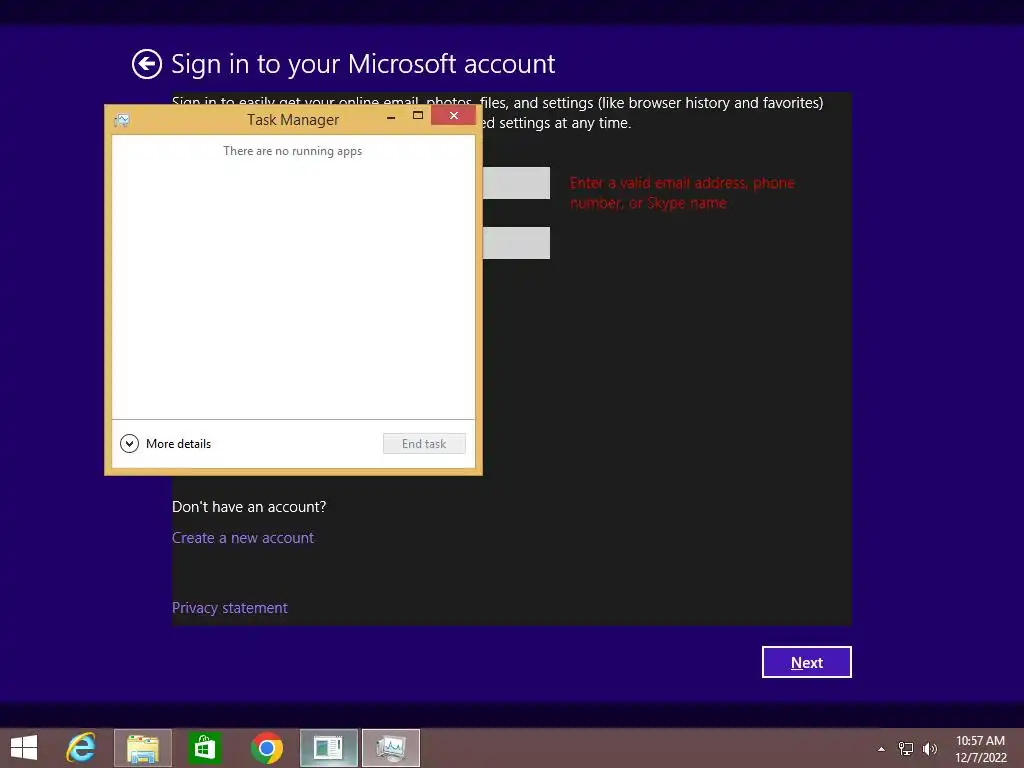This screenshot has width=1024, height=768.
Task: Go back using the circled arrow icon
Action: coord(146,64)
